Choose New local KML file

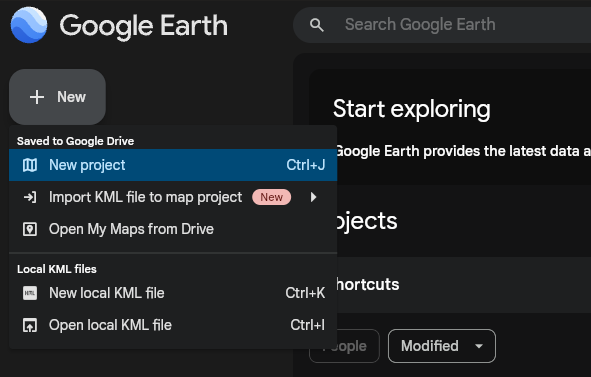pyautogui.click(x=173, y=293)
